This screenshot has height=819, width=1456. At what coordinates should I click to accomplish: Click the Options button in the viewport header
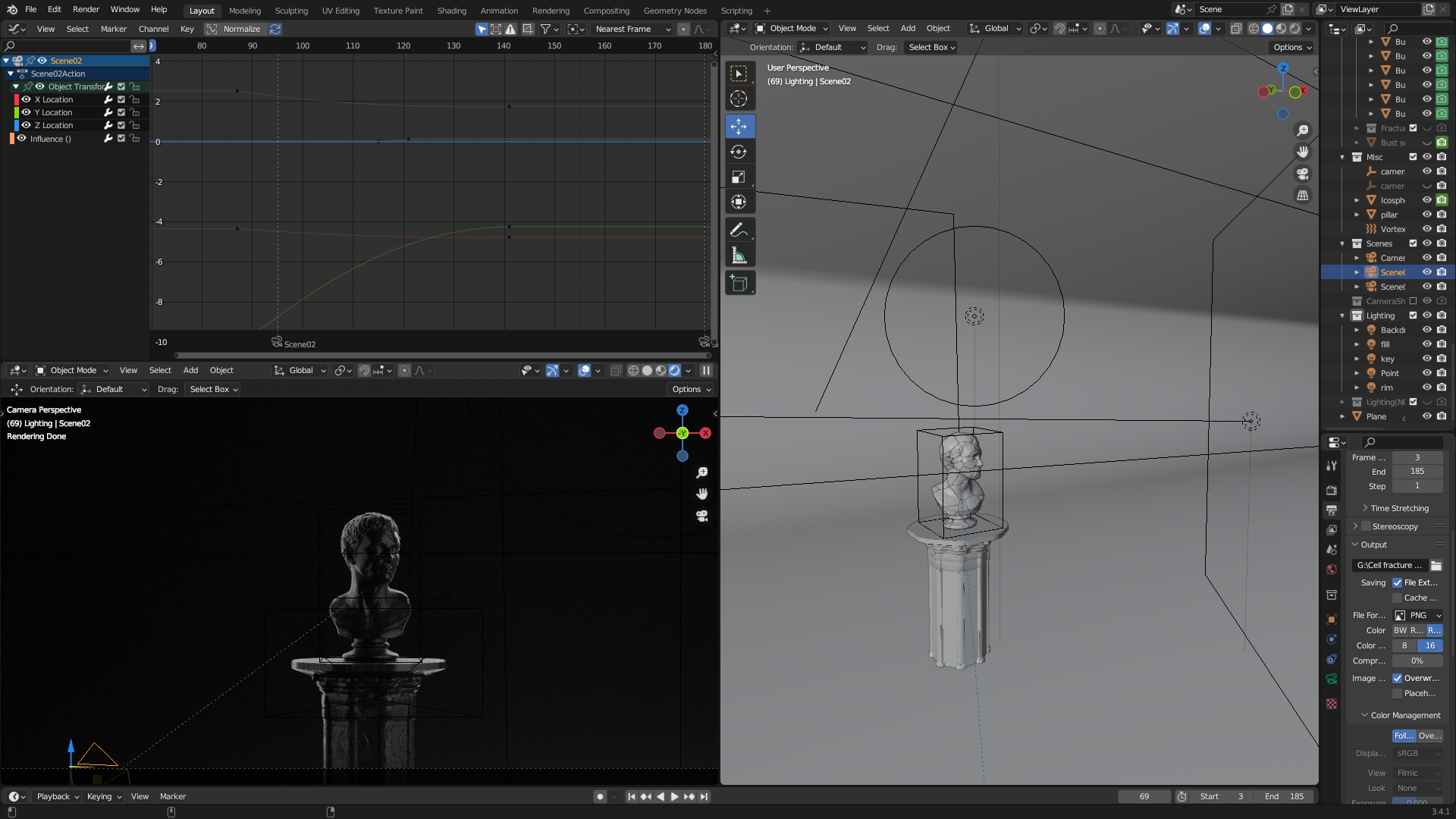click(1291, 46)
